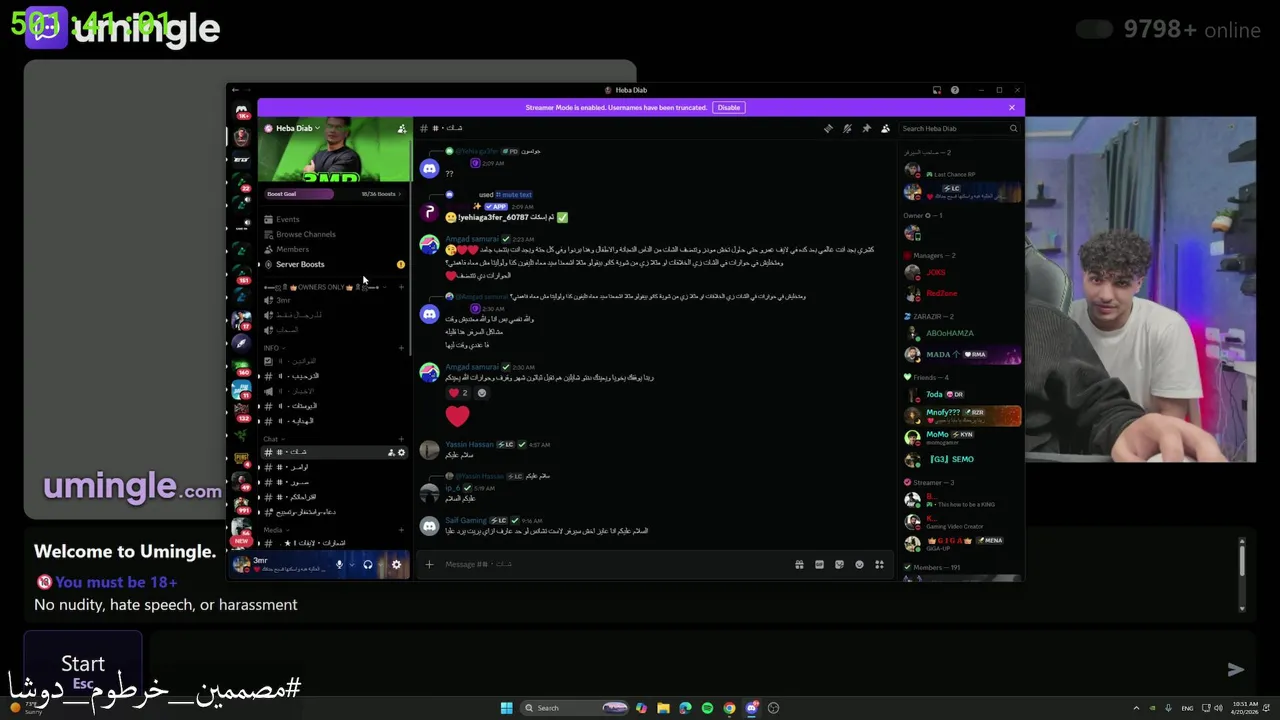1280x720 pixels.
Task: Open sticker picker
Action: tap(839, 564)
